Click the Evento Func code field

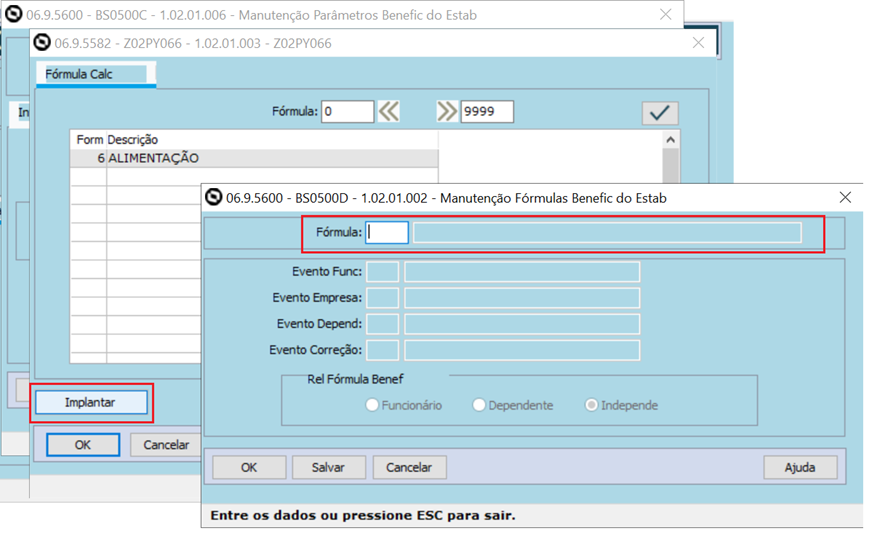click(x=383, y=271)
